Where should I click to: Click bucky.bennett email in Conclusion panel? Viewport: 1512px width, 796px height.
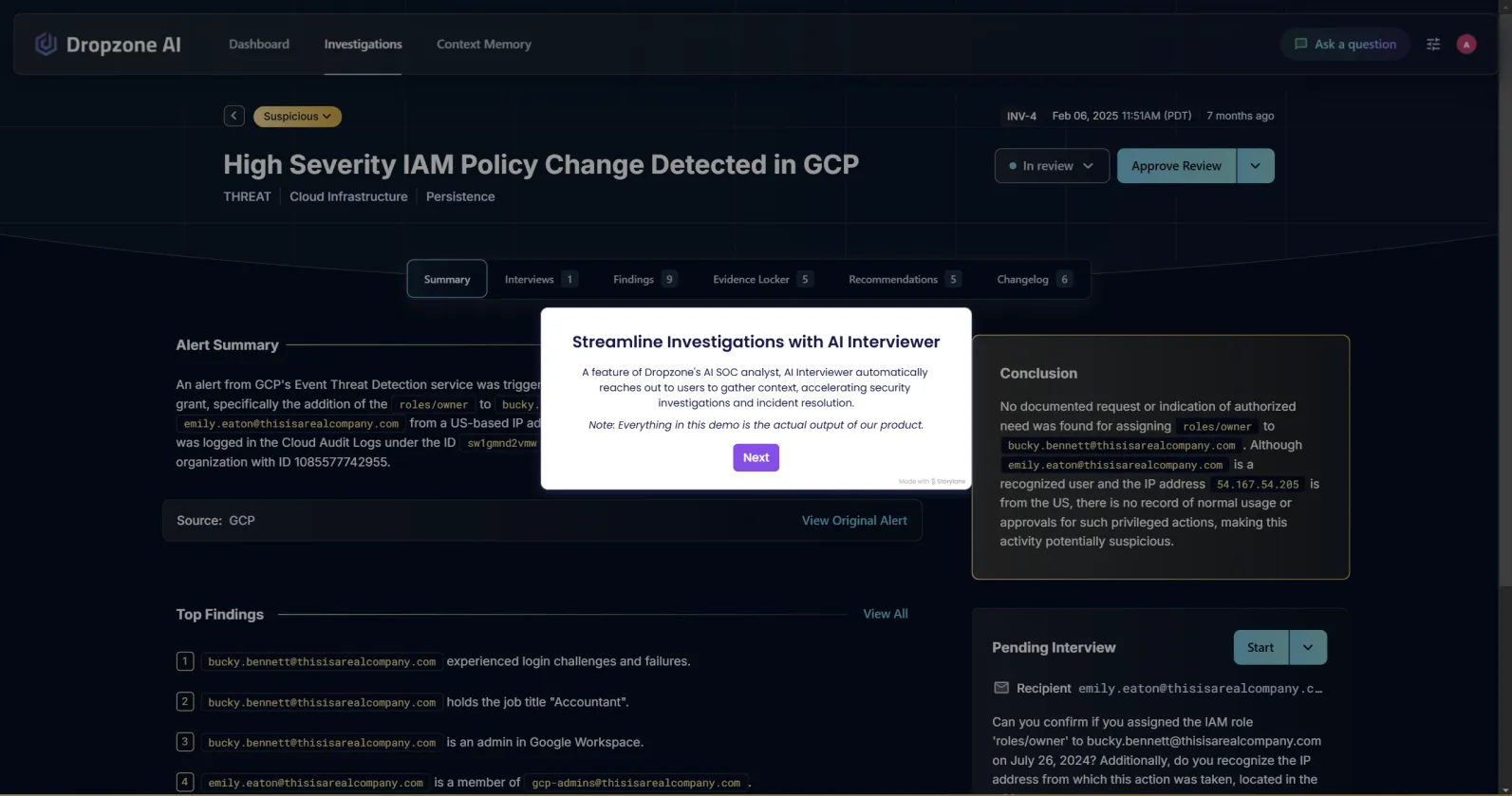point(1122,446)
